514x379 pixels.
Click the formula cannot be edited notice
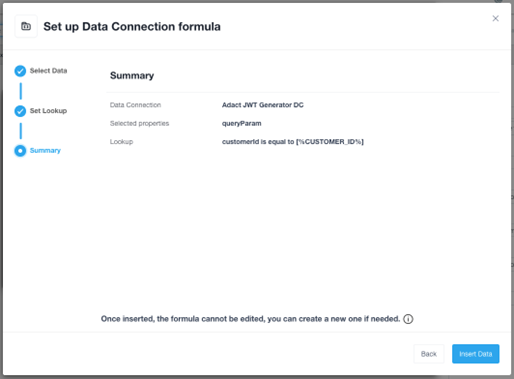pyautogui.click(x=250, y=319)
